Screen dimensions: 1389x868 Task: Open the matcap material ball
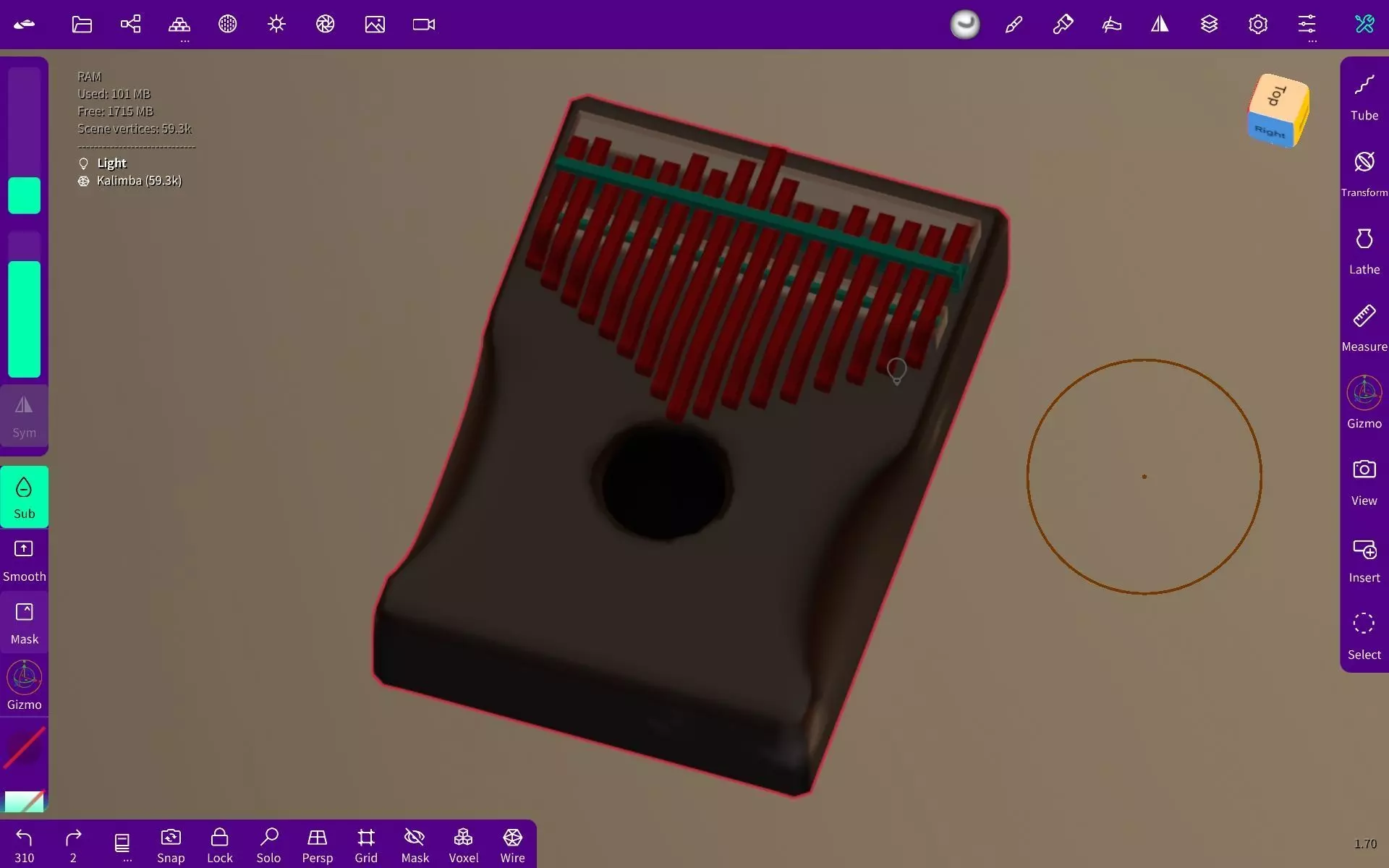pyautogui.click(x=965, y=25)
